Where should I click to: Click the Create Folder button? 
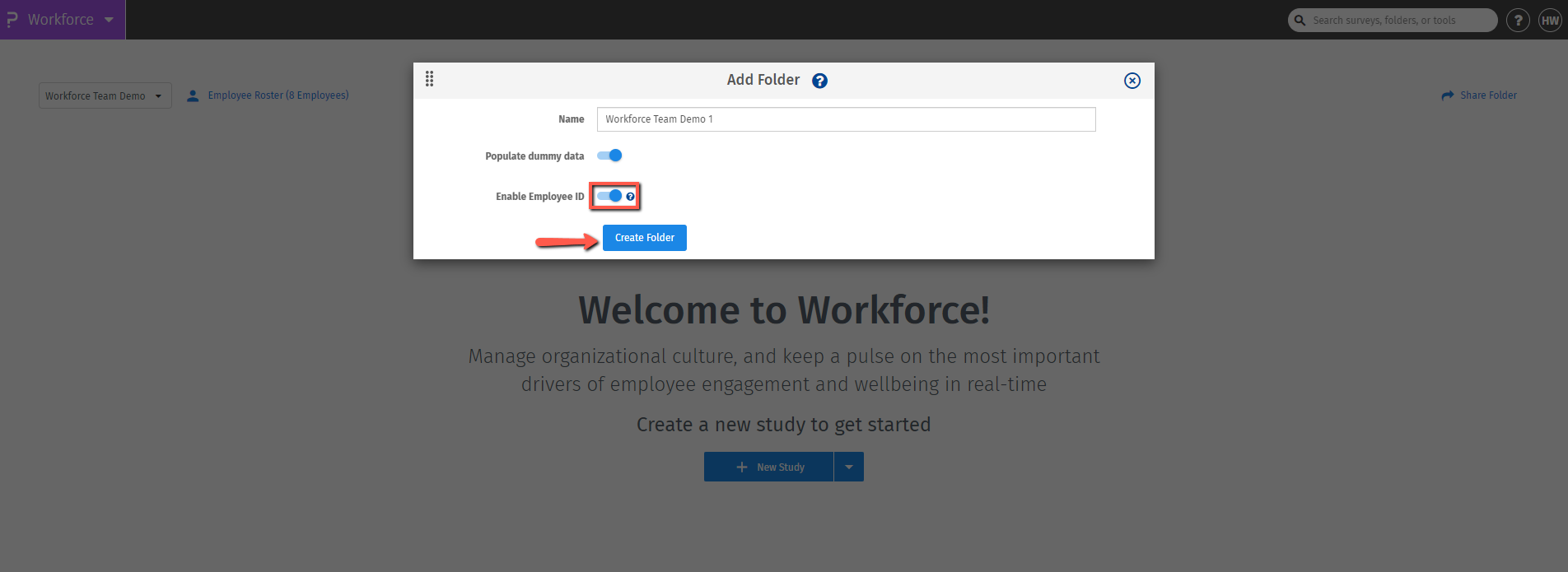coord(645,238)
